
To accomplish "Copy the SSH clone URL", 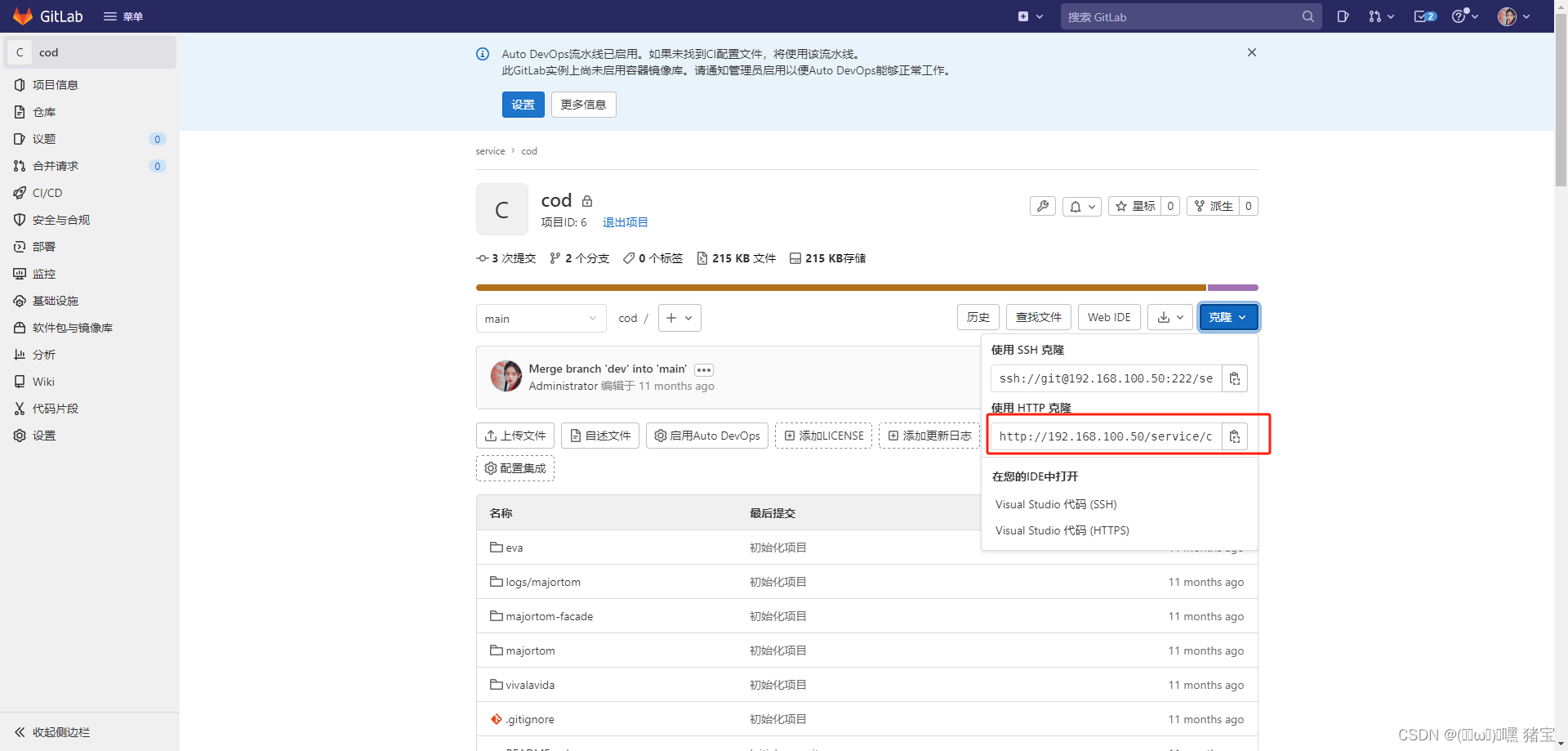I will (1235, 378).
